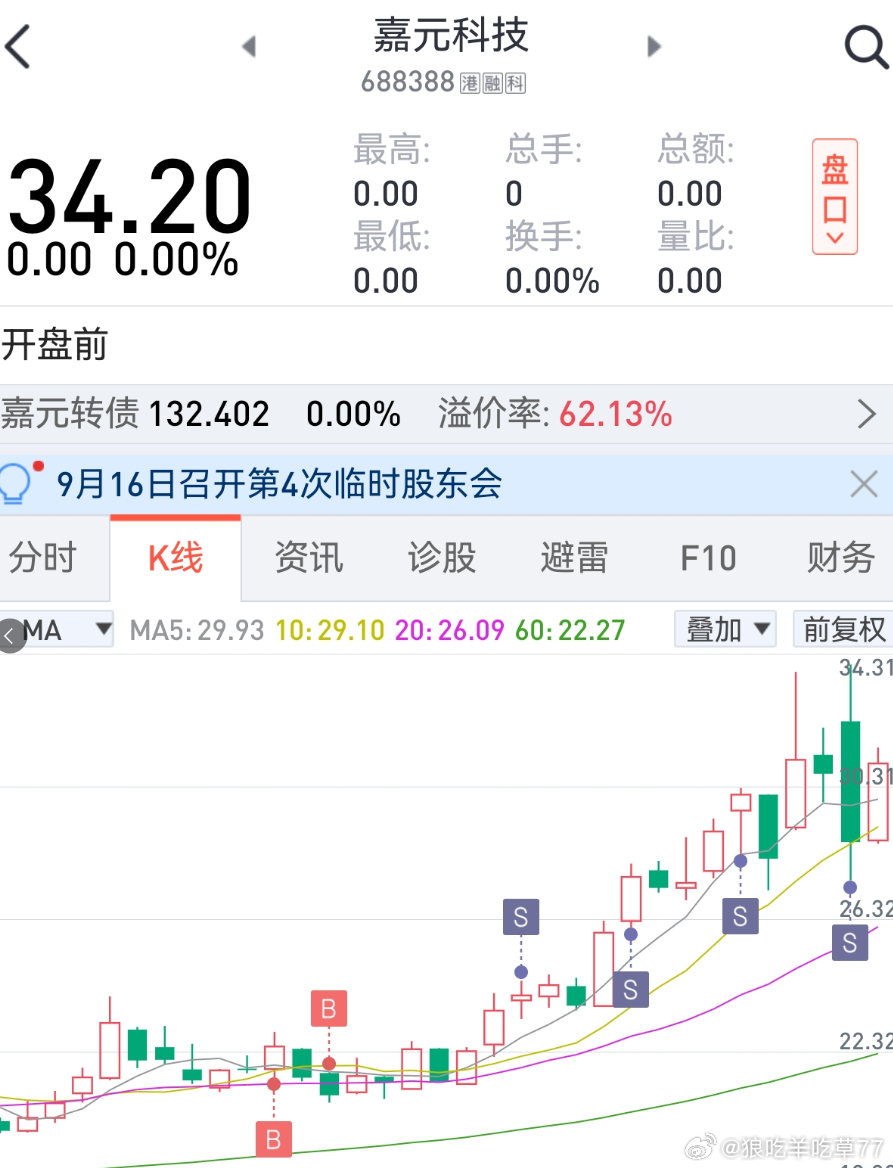Open the F10 tab

[x=708, y=558]
